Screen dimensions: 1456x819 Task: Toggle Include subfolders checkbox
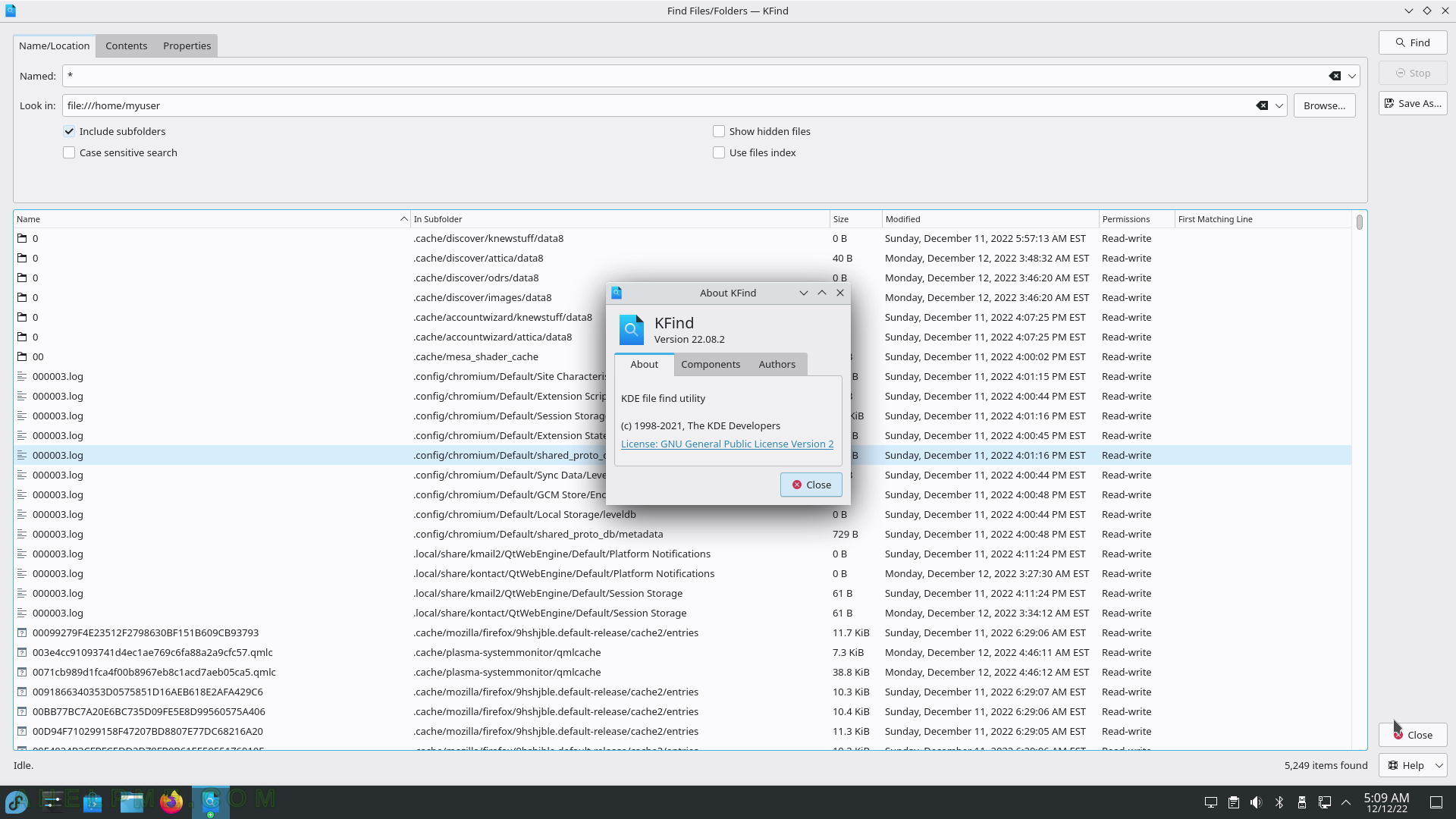(69, 131)
